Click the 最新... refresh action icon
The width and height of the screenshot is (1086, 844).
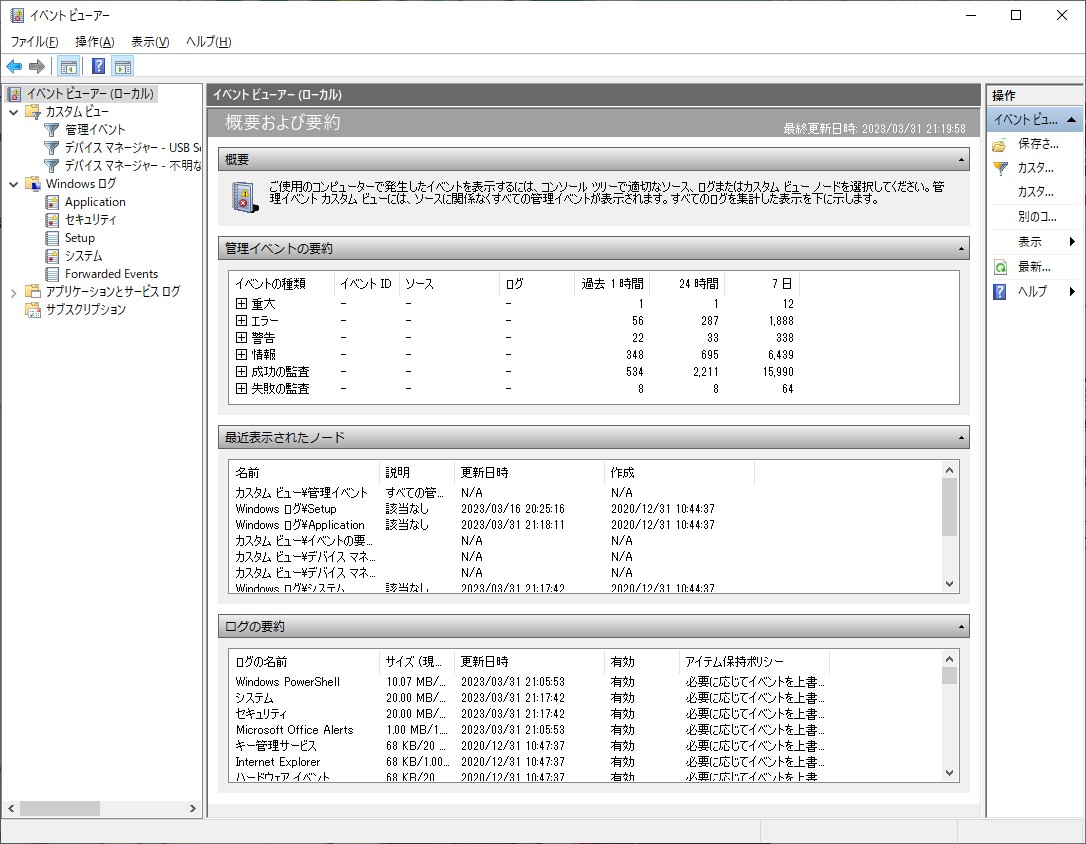(x=1000, y=267)
